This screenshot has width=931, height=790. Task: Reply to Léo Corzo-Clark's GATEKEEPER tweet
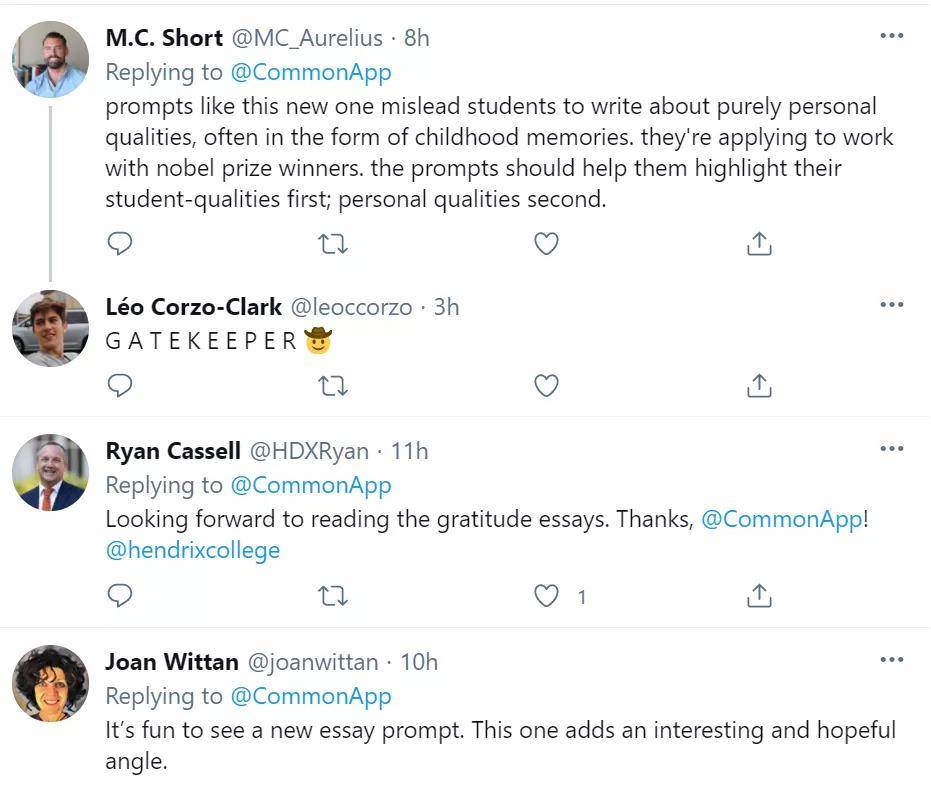[x=119, y=386]
